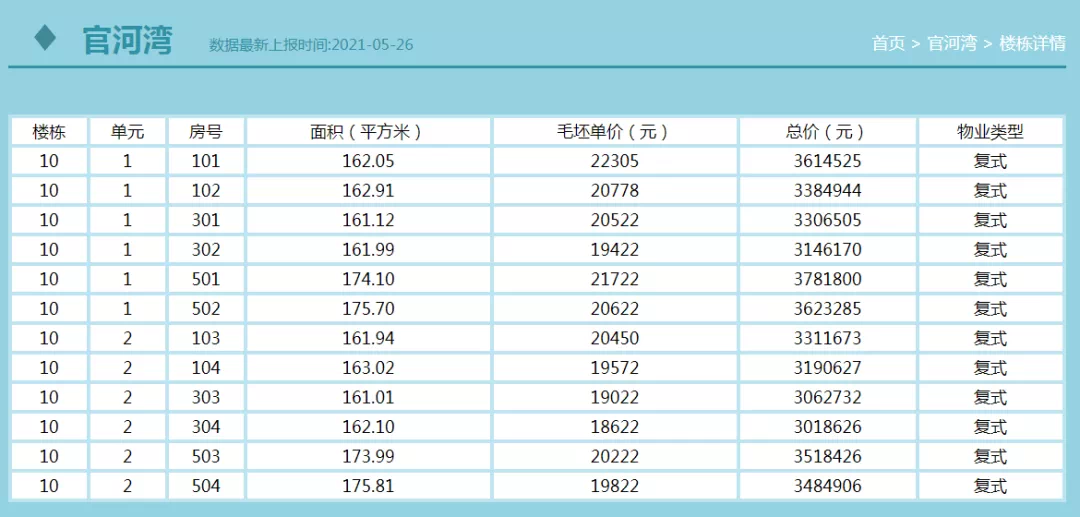1080x517 pixels.
Task: Click the area value 175.70
Action: [368, 308]
